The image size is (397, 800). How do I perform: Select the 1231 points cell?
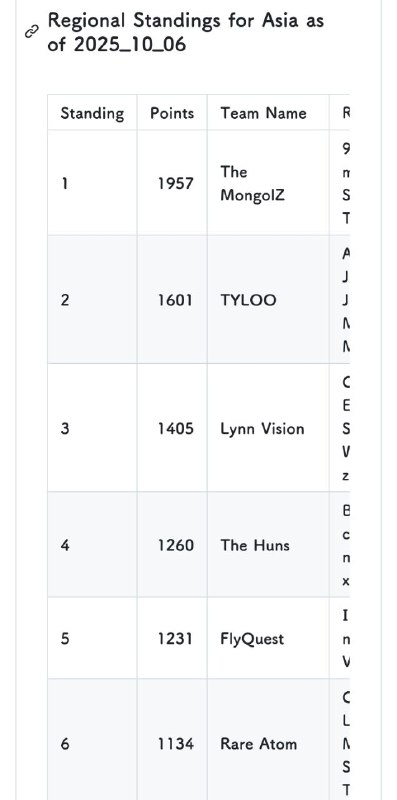[172, 638]
